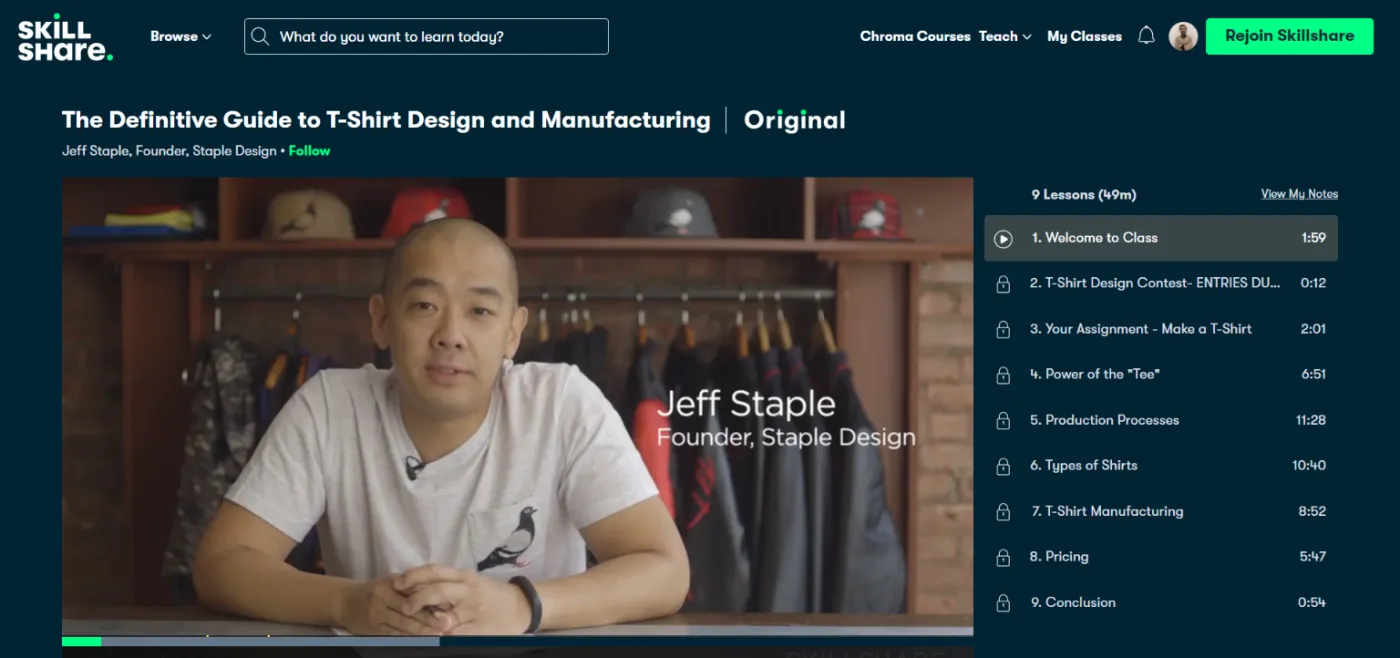Image resolution: width=1400 pixels, height=658 pixels.
Task: Click lock icon for T-Shirt Manufacturing lesson
Action: click(1003, 512)
